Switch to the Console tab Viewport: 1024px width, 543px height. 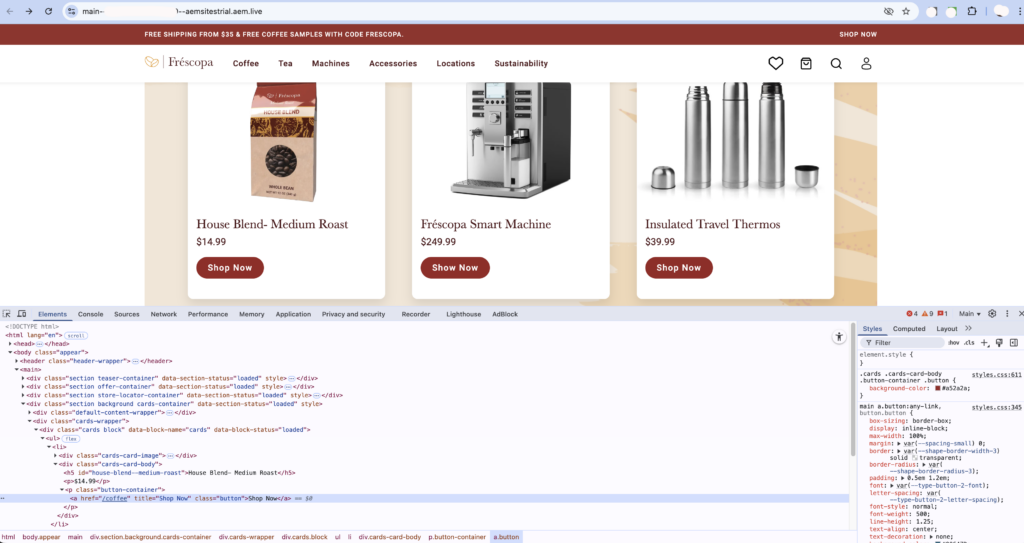click(90, 314)
